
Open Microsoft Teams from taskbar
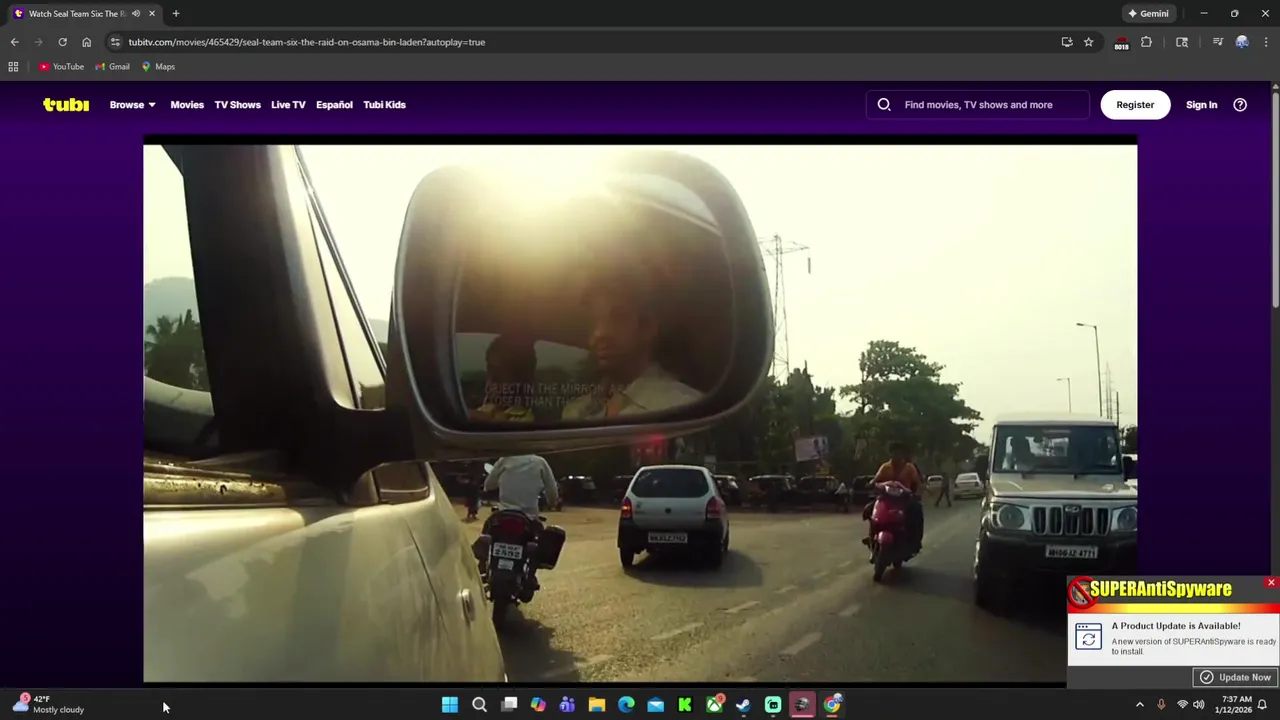[567, 705]
